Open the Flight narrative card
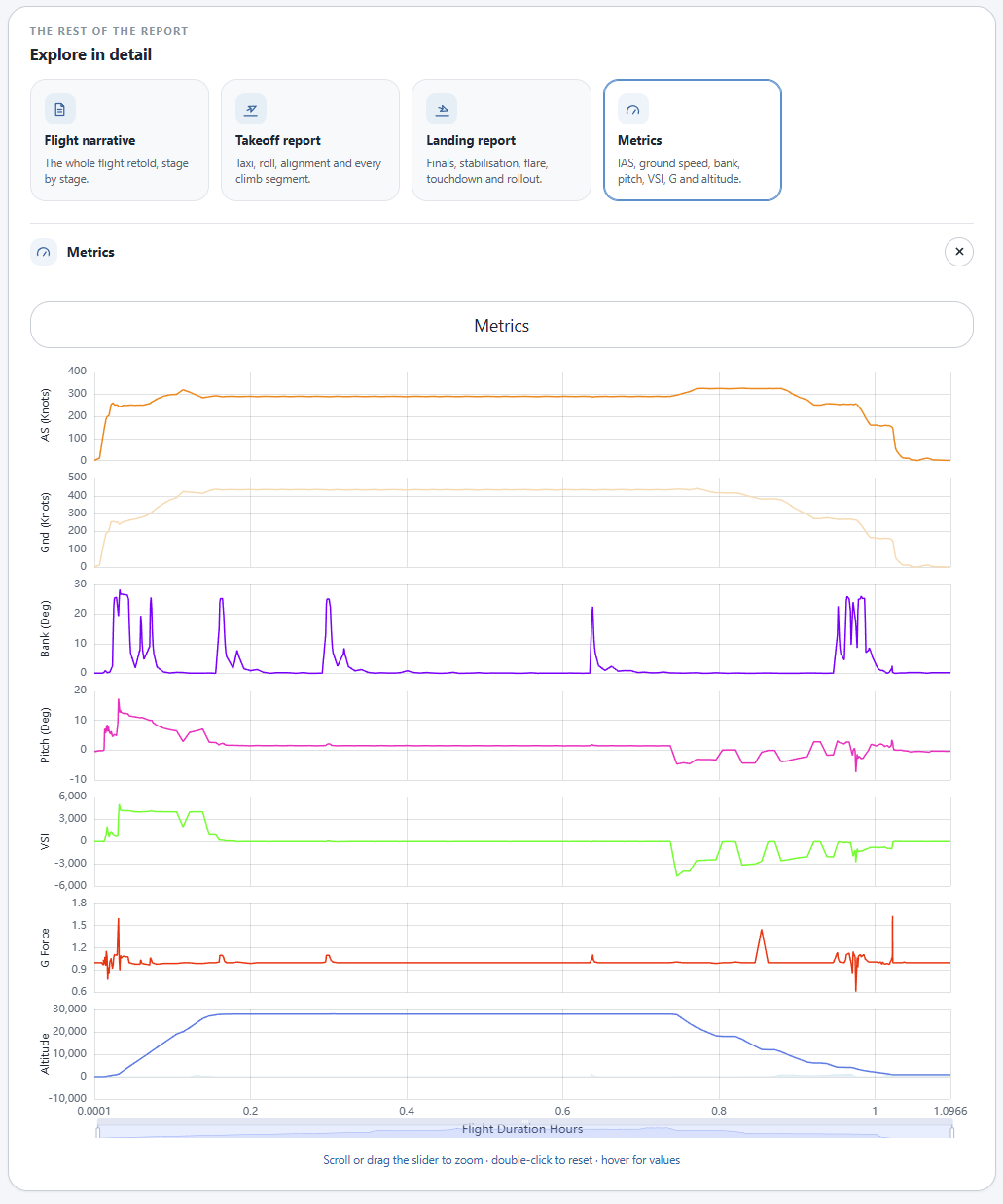 click(120, 140)
